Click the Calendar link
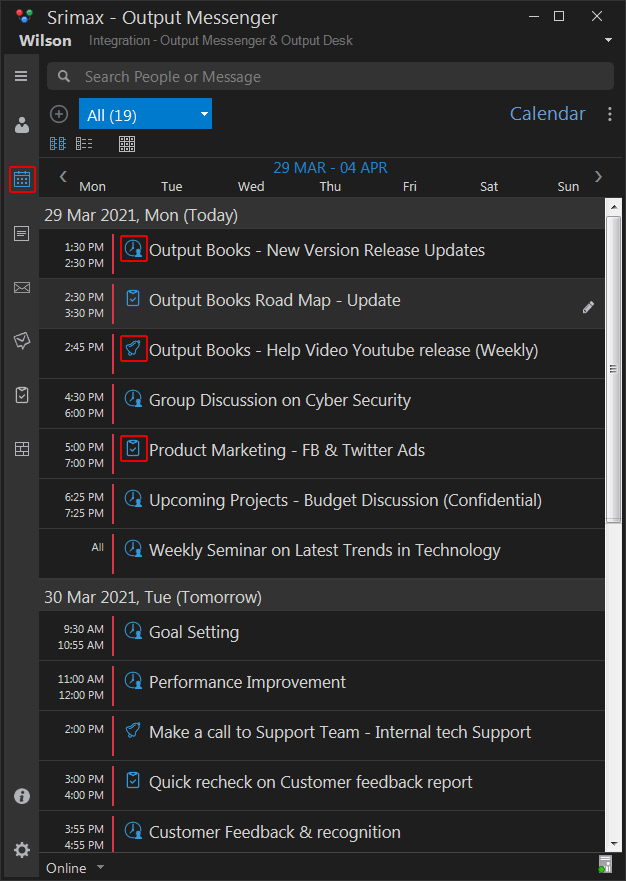 click(547, 114)
